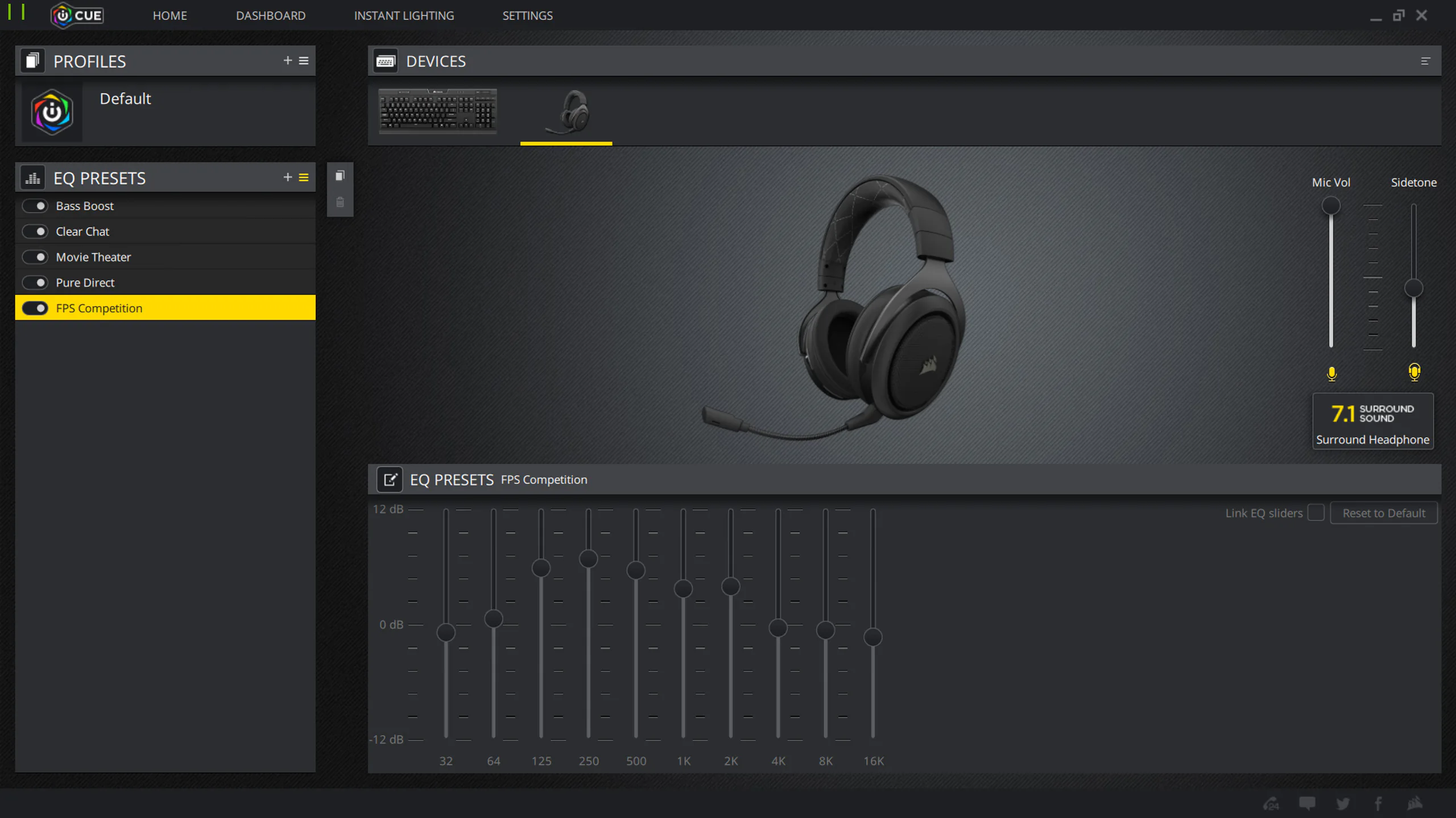Open the Devices panel options menu
Screen dimensions: 1456x818
tap(1425, 61)
